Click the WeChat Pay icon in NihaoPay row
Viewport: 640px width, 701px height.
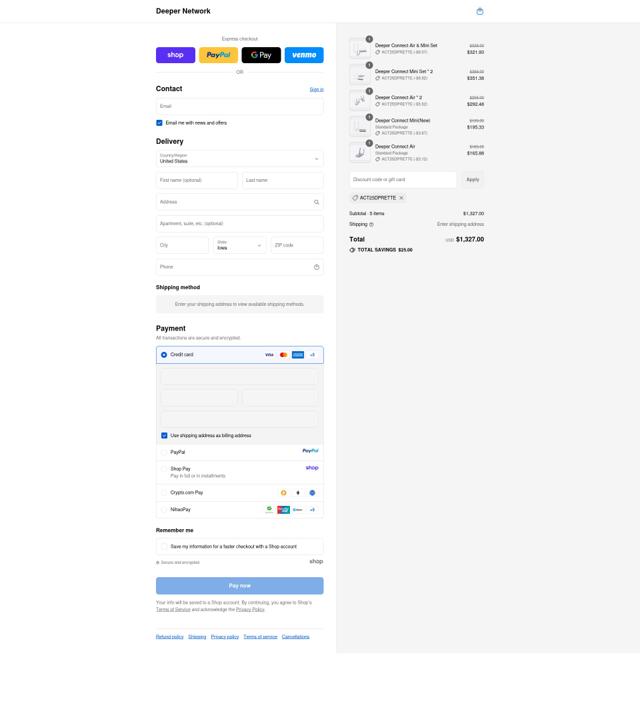(x=269, y=510)
